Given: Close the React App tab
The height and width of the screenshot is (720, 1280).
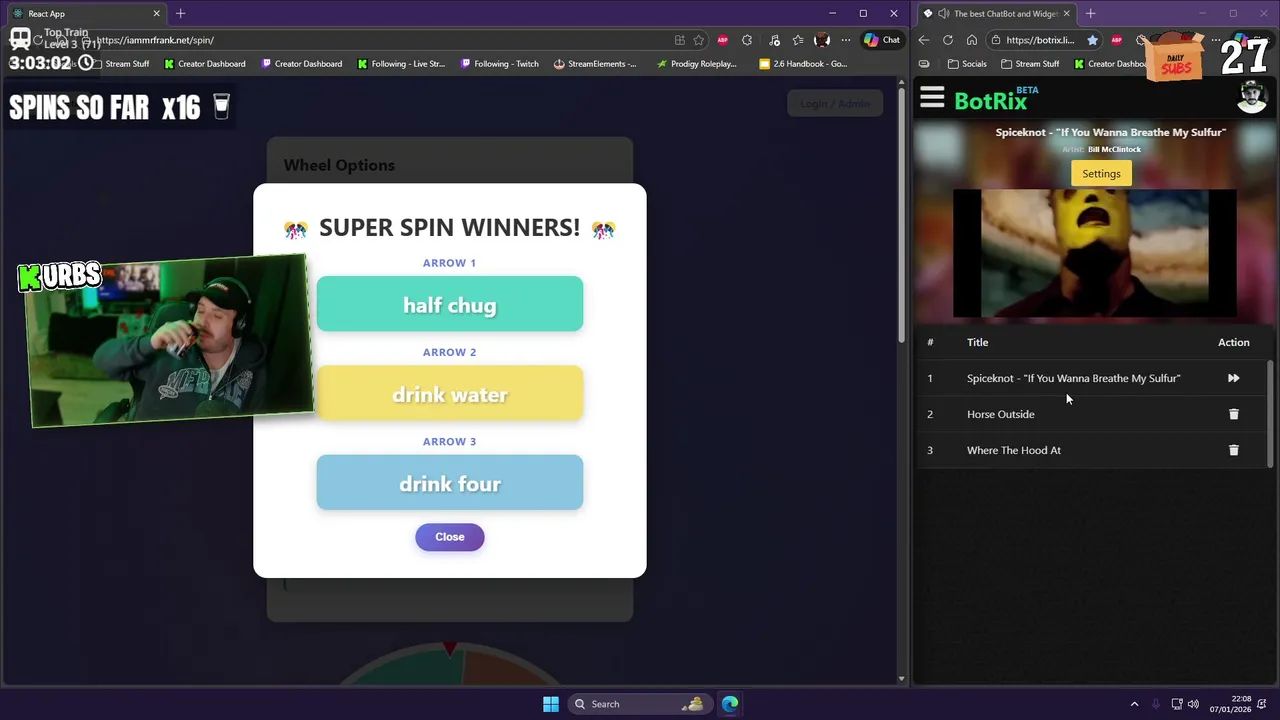Looking at the screenshot, I should 156,14.
